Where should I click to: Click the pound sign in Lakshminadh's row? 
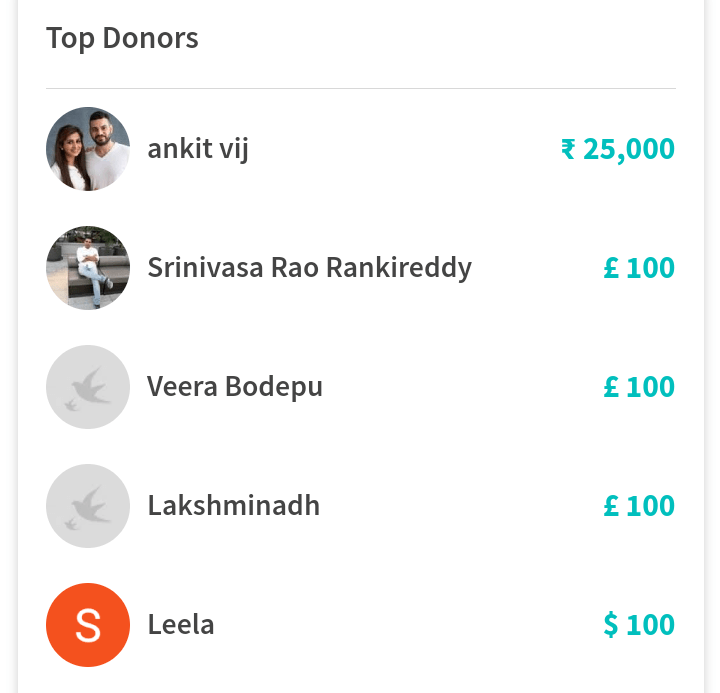point(611,506)
